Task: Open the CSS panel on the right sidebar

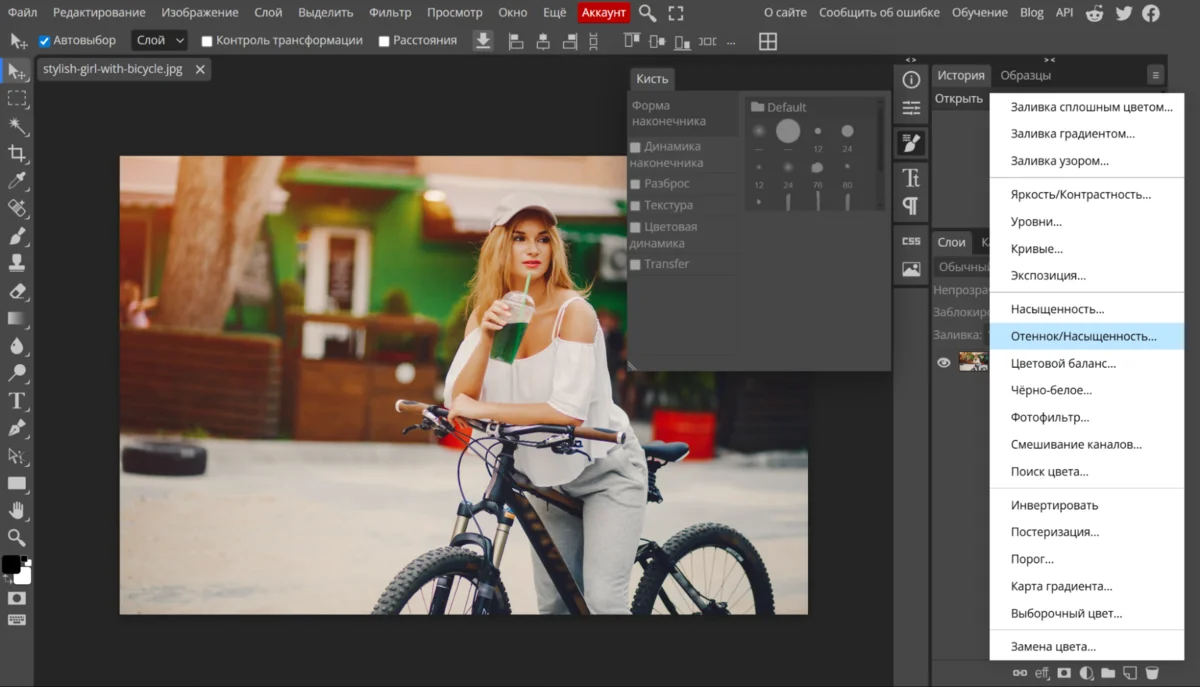Action: 910,241
